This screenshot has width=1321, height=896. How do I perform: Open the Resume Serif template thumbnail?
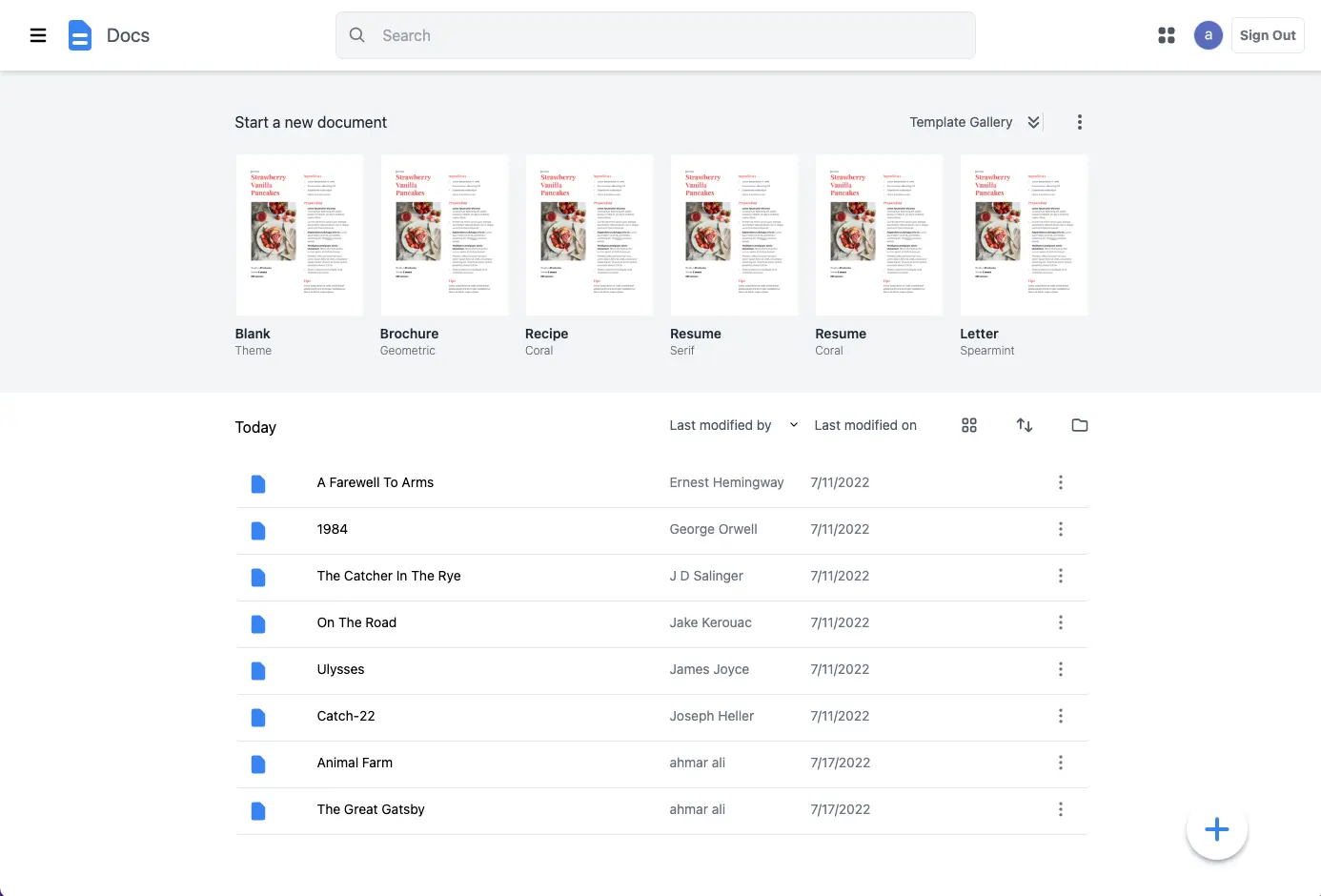734,235
